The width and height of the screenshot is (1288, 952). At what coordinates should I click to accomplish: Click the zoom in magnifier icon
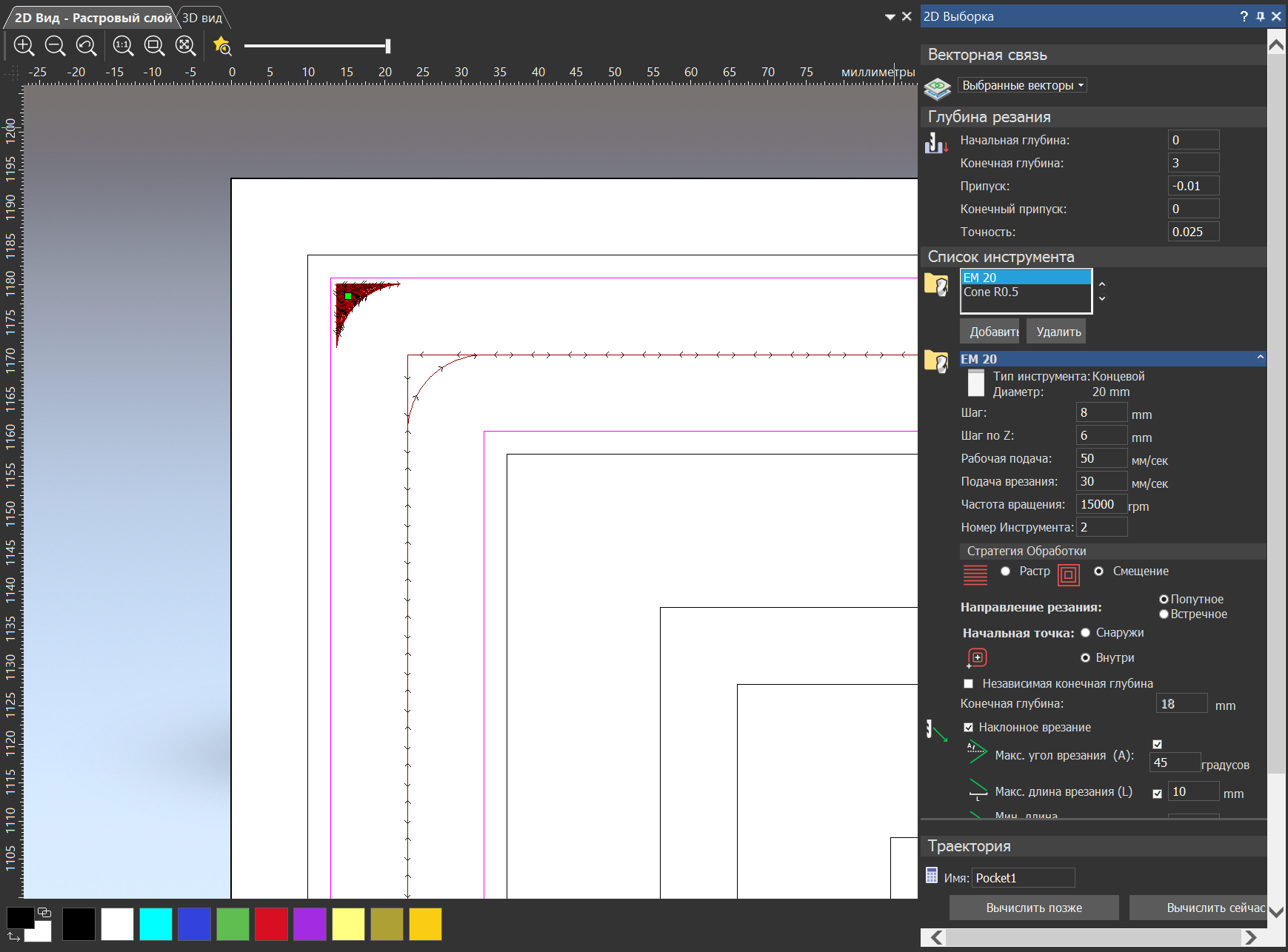[x=24, y=46]
